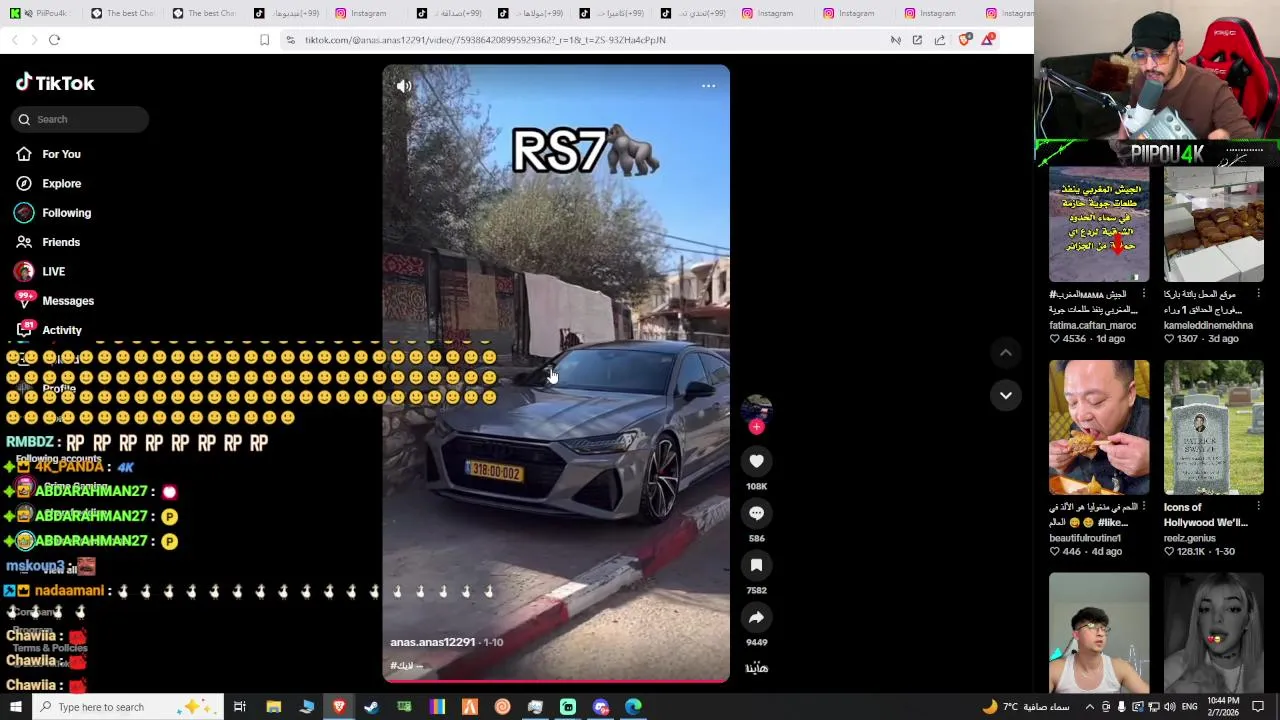Open the ENG language switcher
This screenshot has height=720, width=1280.
tap(1189, 707)
